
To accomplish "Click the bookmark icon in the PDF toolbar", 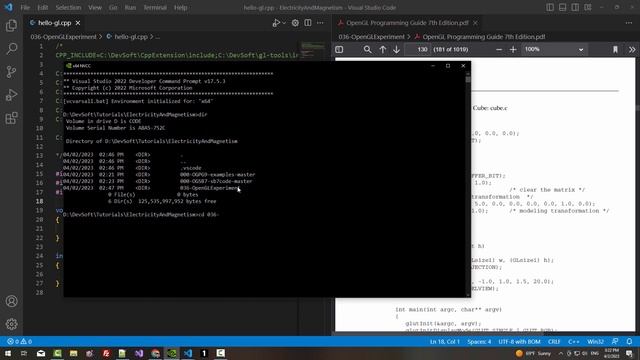I will click(615, 49).
